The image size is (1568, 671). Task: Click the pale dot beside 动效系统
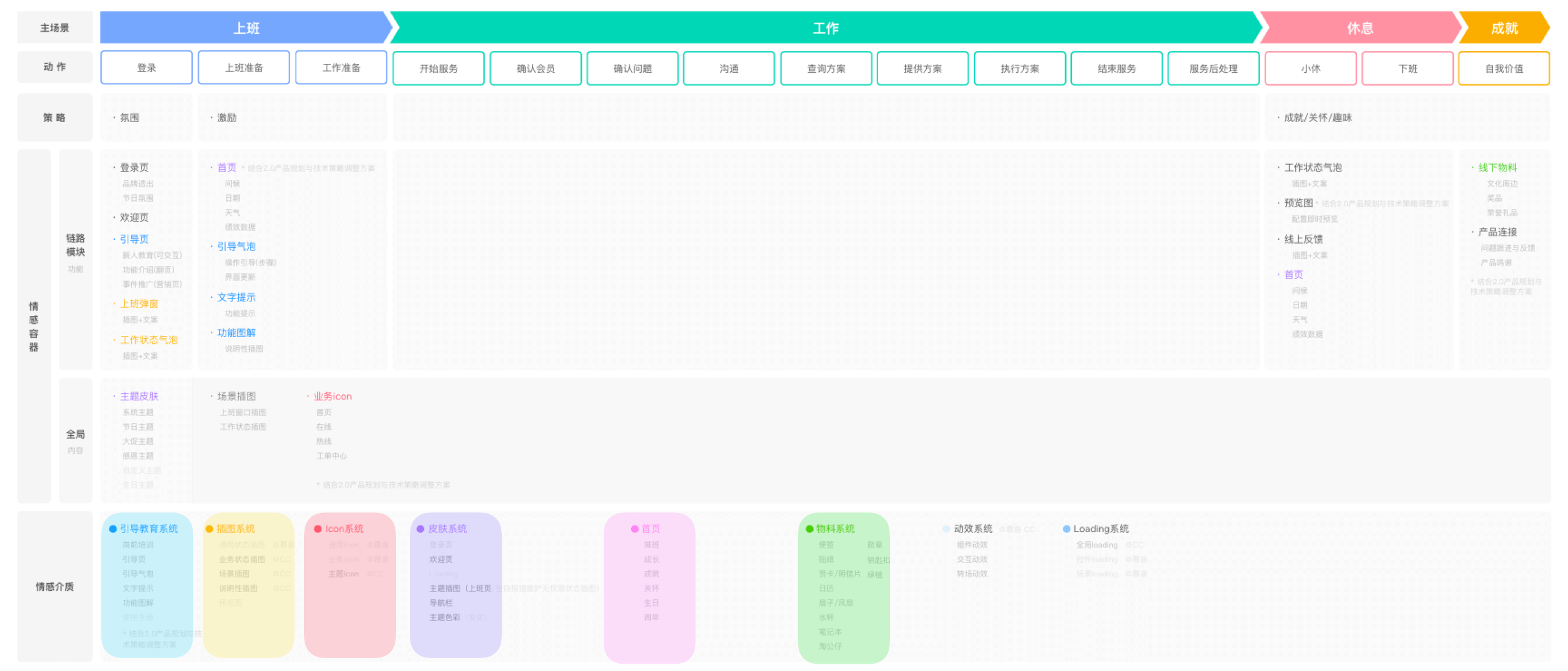point(945,529)
